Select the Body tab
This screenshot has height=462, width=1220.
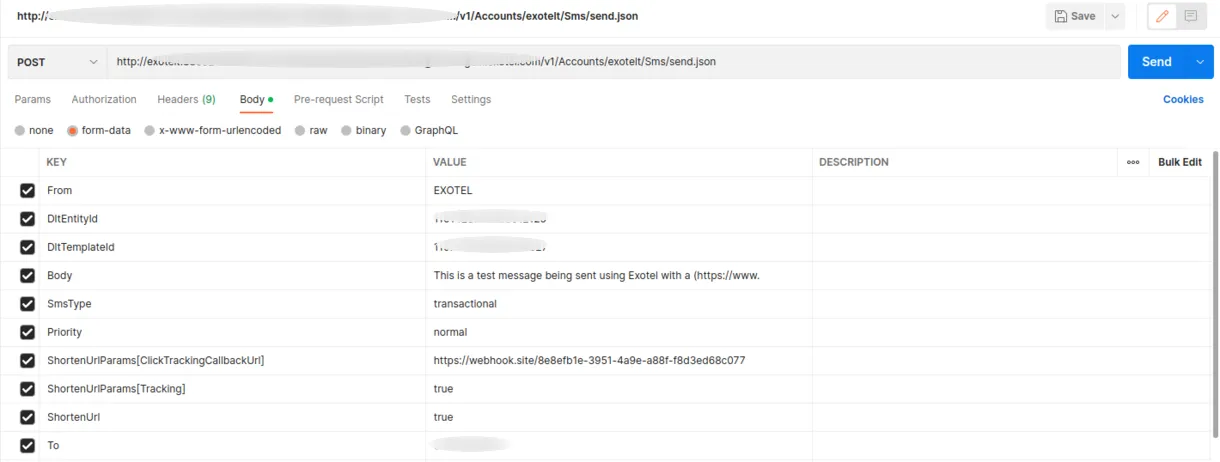[256, 100]
